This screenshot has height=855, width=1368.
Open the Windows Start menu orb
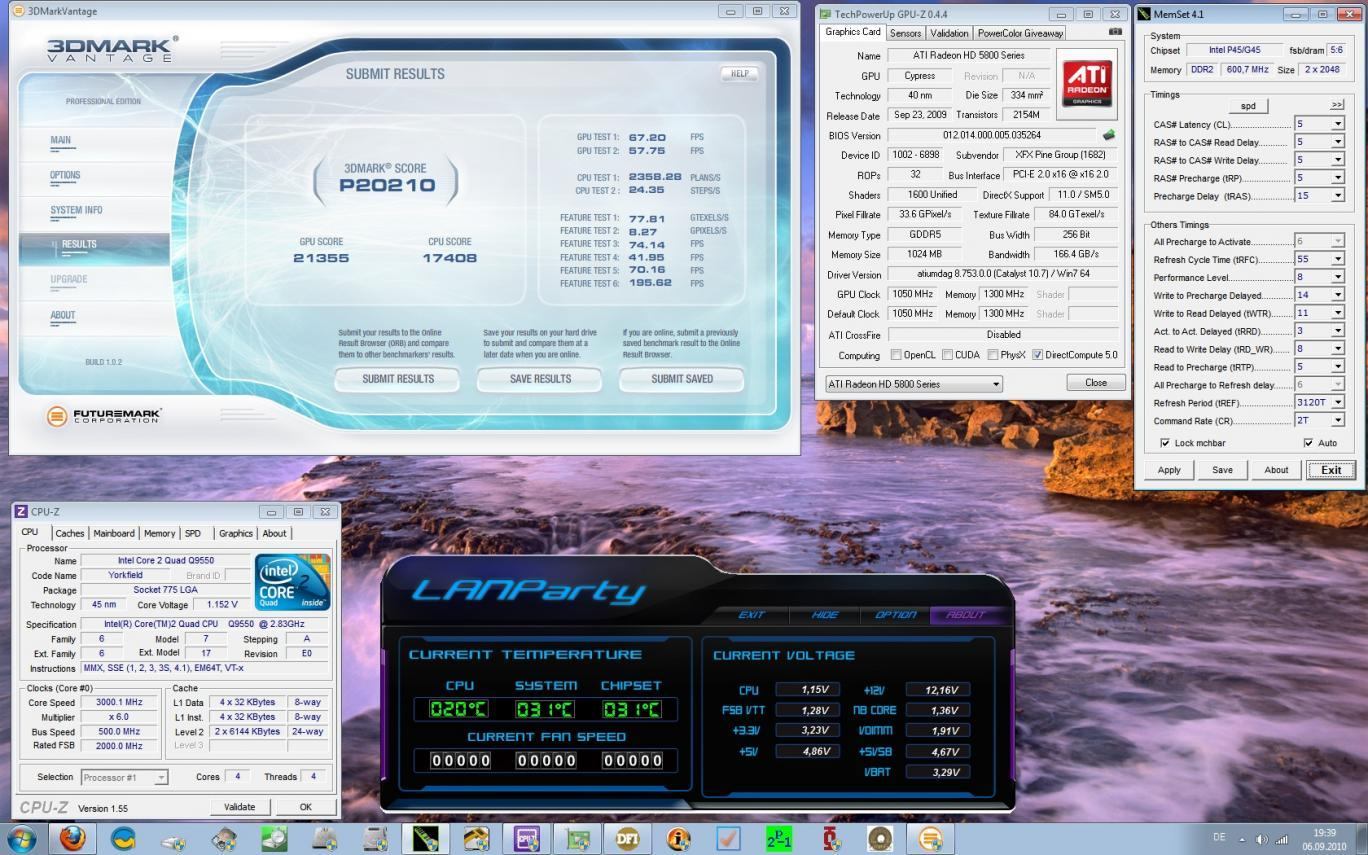coord(22,838)
